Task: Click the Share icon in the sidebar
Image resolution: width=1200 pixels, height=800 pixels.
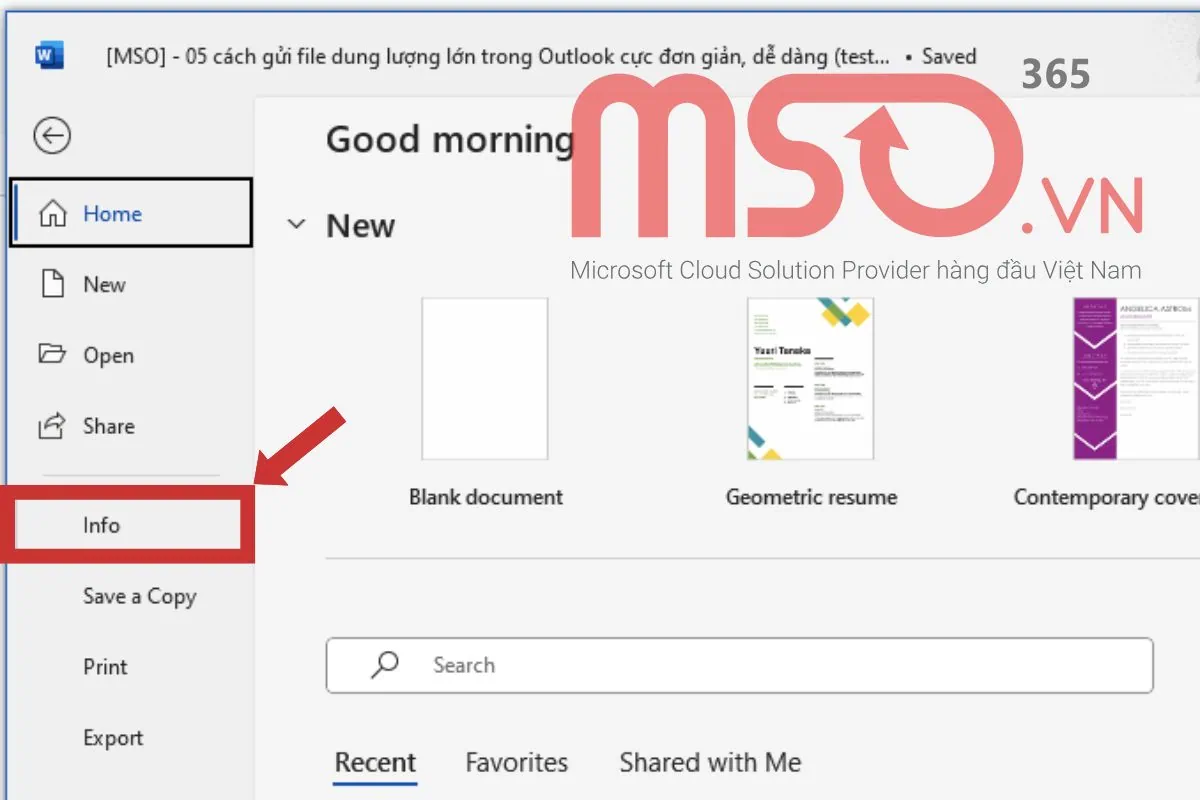Action: pyautogui.click(x=53, y=426)
